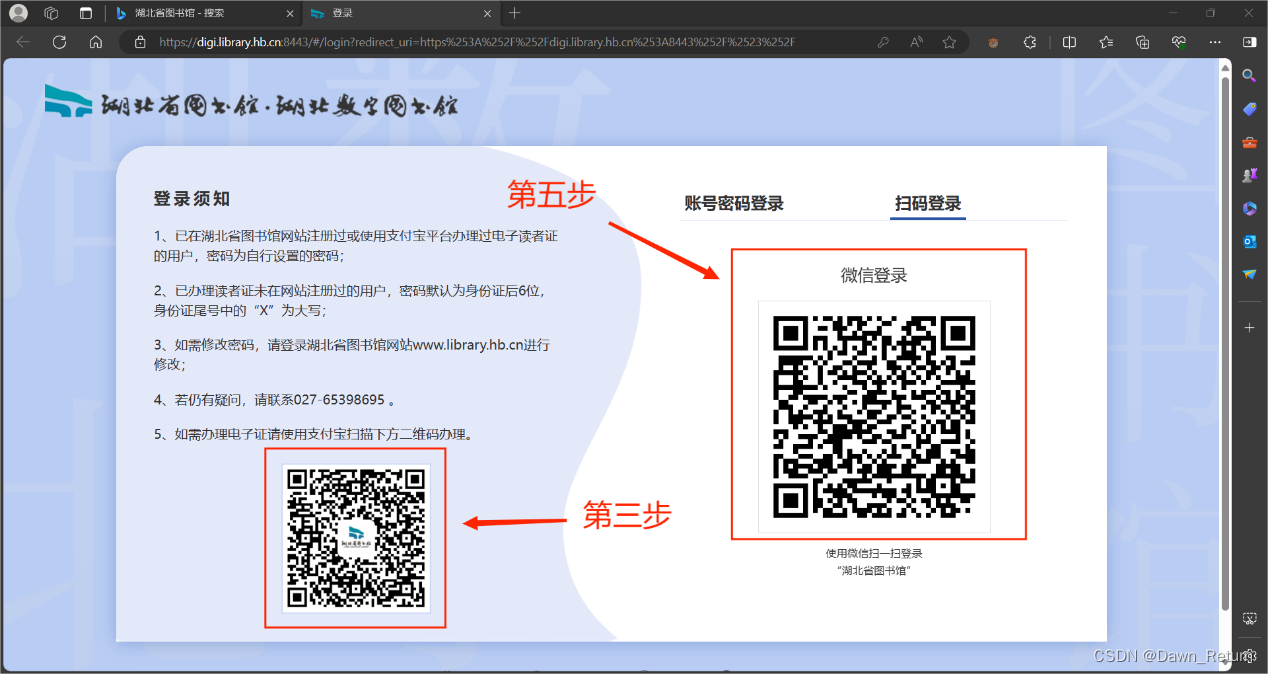Open the Collections panel
The width and height of the screenshot is (1268, 674).
(x=1142, y=42)
